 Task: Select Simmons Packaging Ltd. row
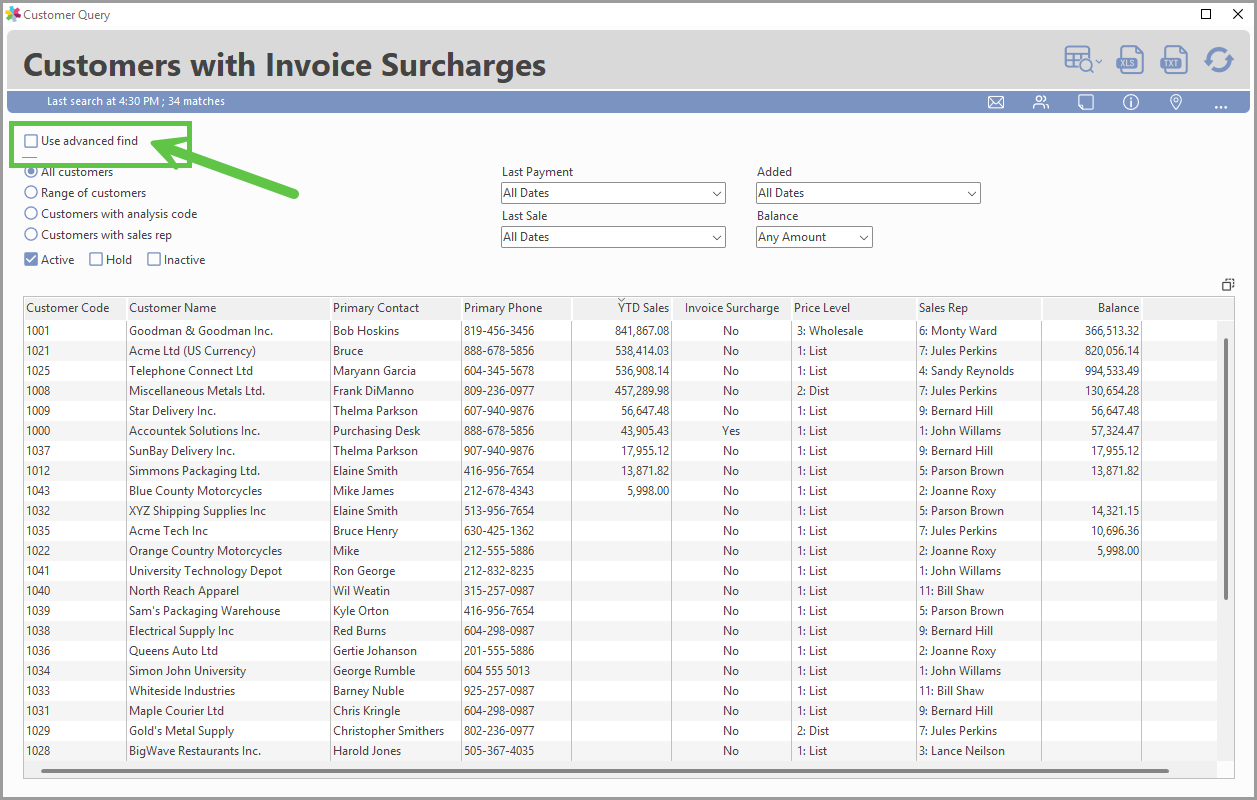point(620,471)
